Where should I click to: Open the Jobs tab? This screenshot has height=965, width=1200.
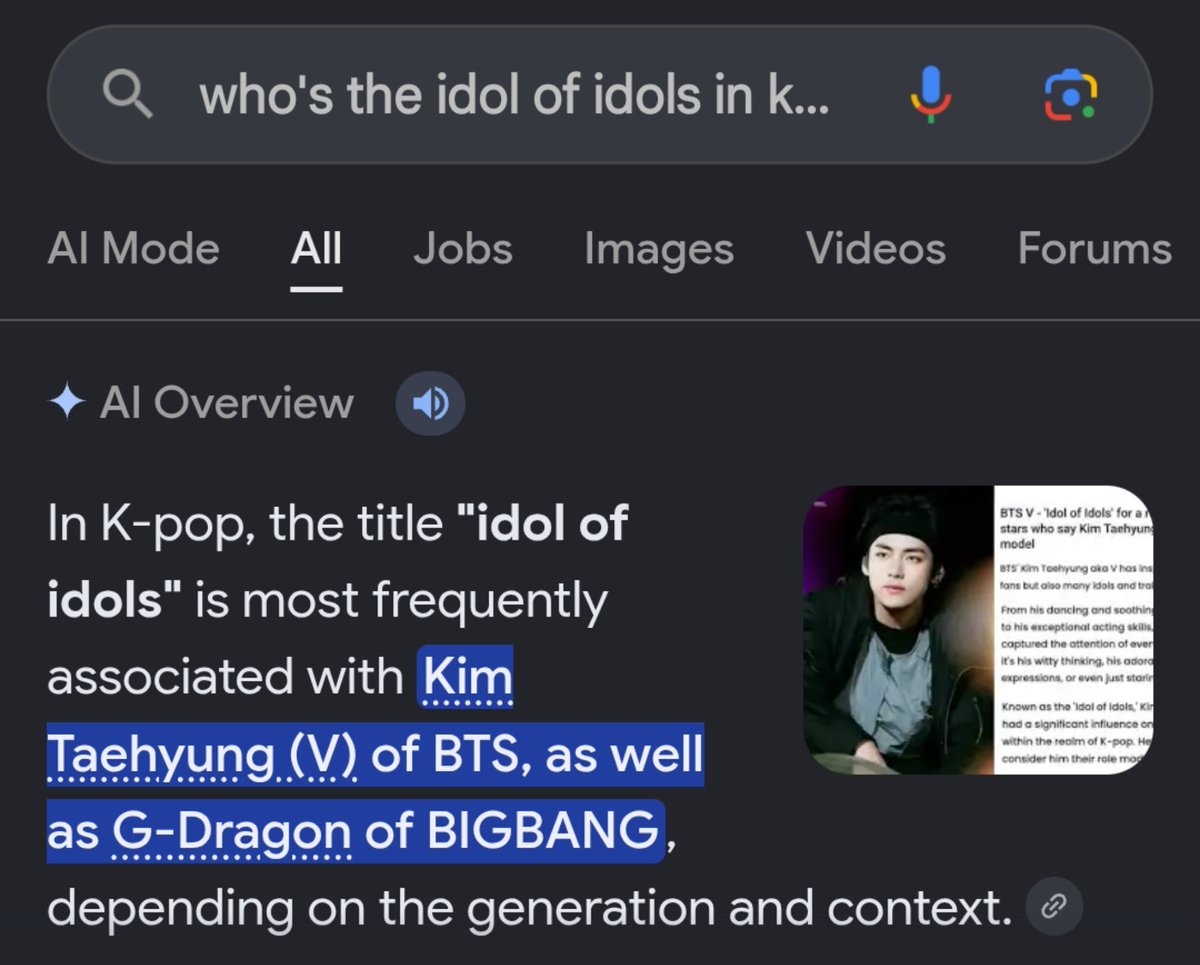[x=463, y=249]
